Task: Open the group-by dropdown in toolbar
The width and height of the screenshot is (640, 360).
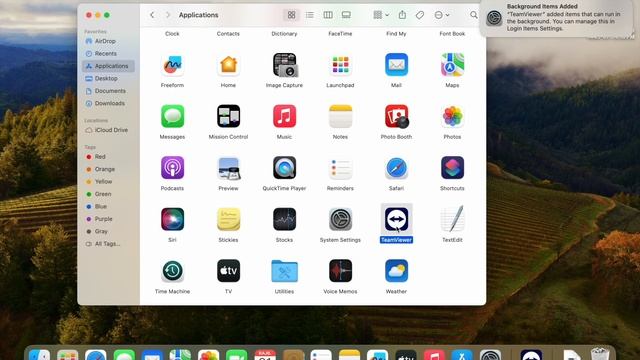Action: [381, 15]
